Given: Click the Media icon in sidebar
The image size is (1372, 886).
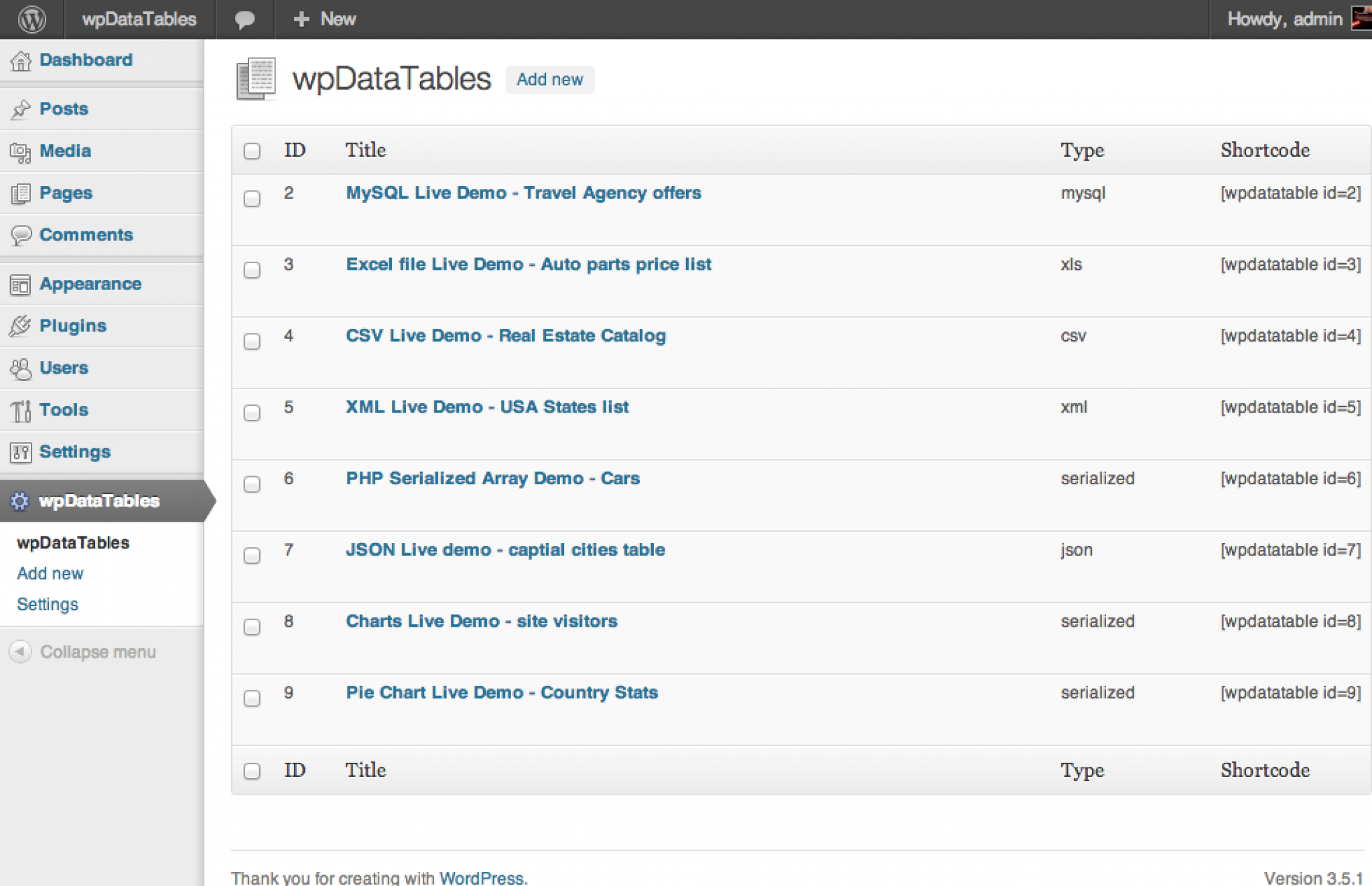Looking at the screenshot, I should pos(21,152).
